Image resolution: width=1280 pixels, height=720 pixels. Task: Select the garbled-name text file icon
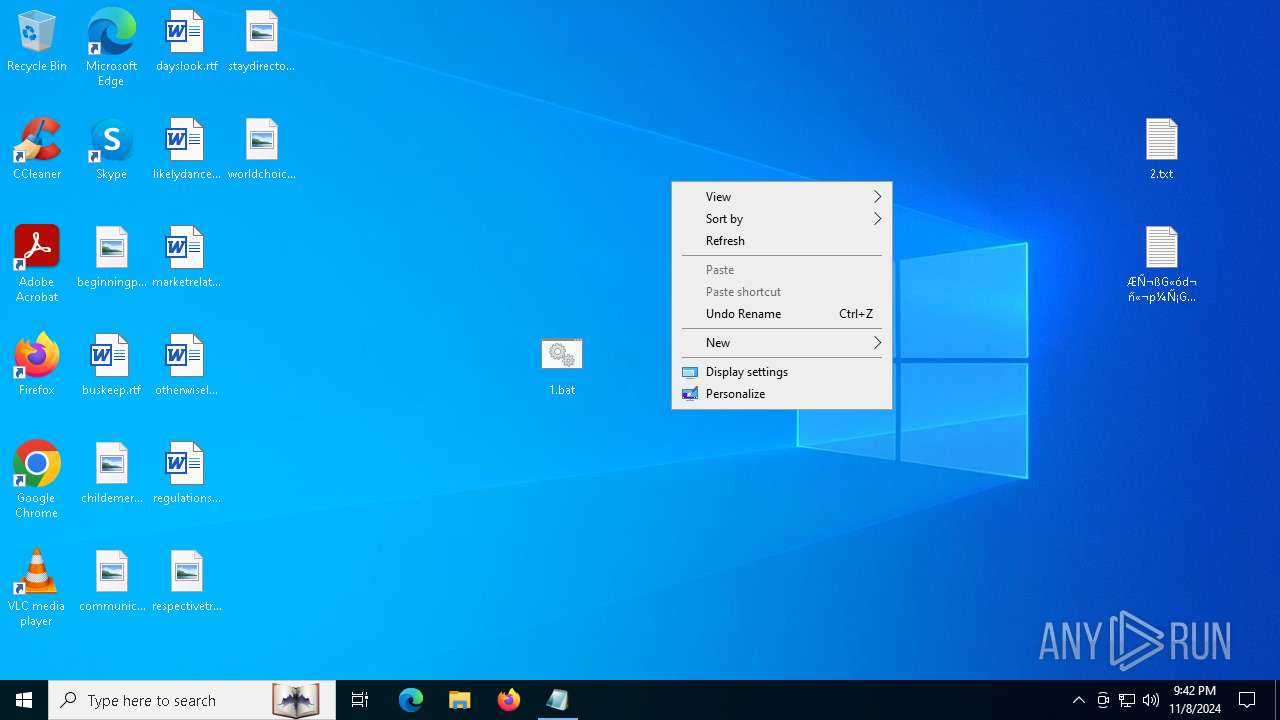tap(1161, 264)
